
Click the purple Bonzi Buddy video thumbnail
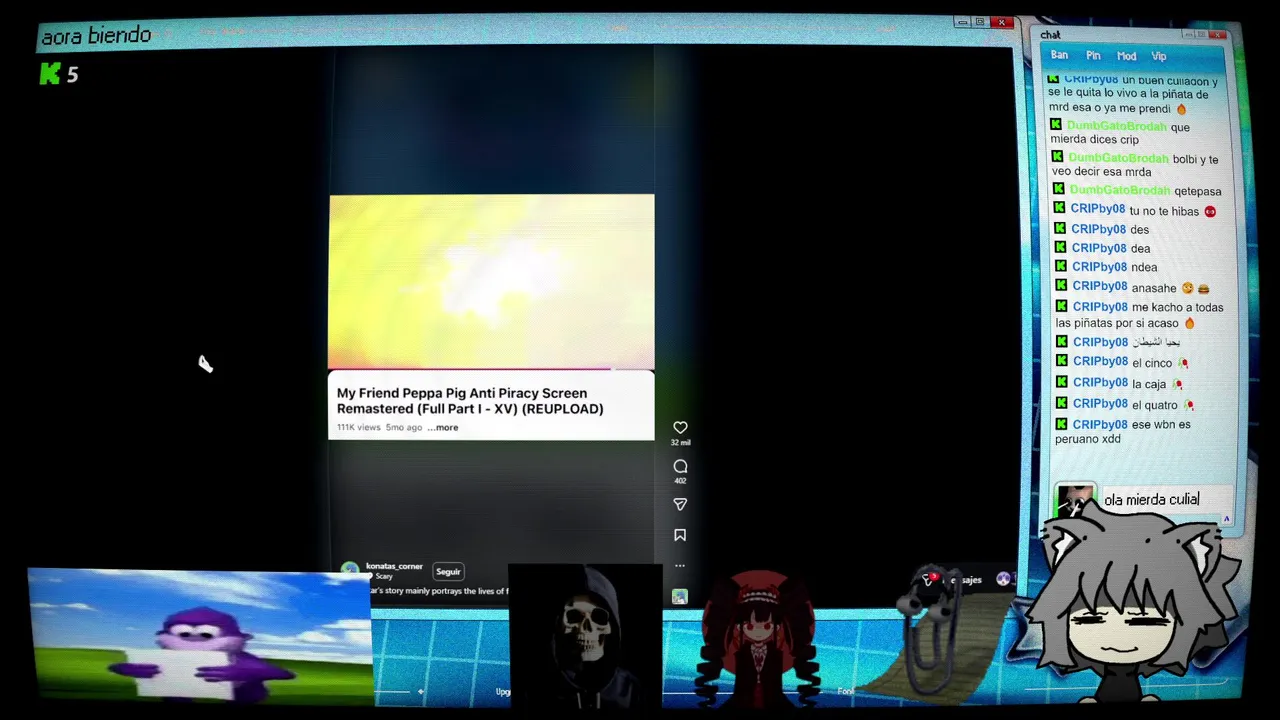[x=200, y=635]
